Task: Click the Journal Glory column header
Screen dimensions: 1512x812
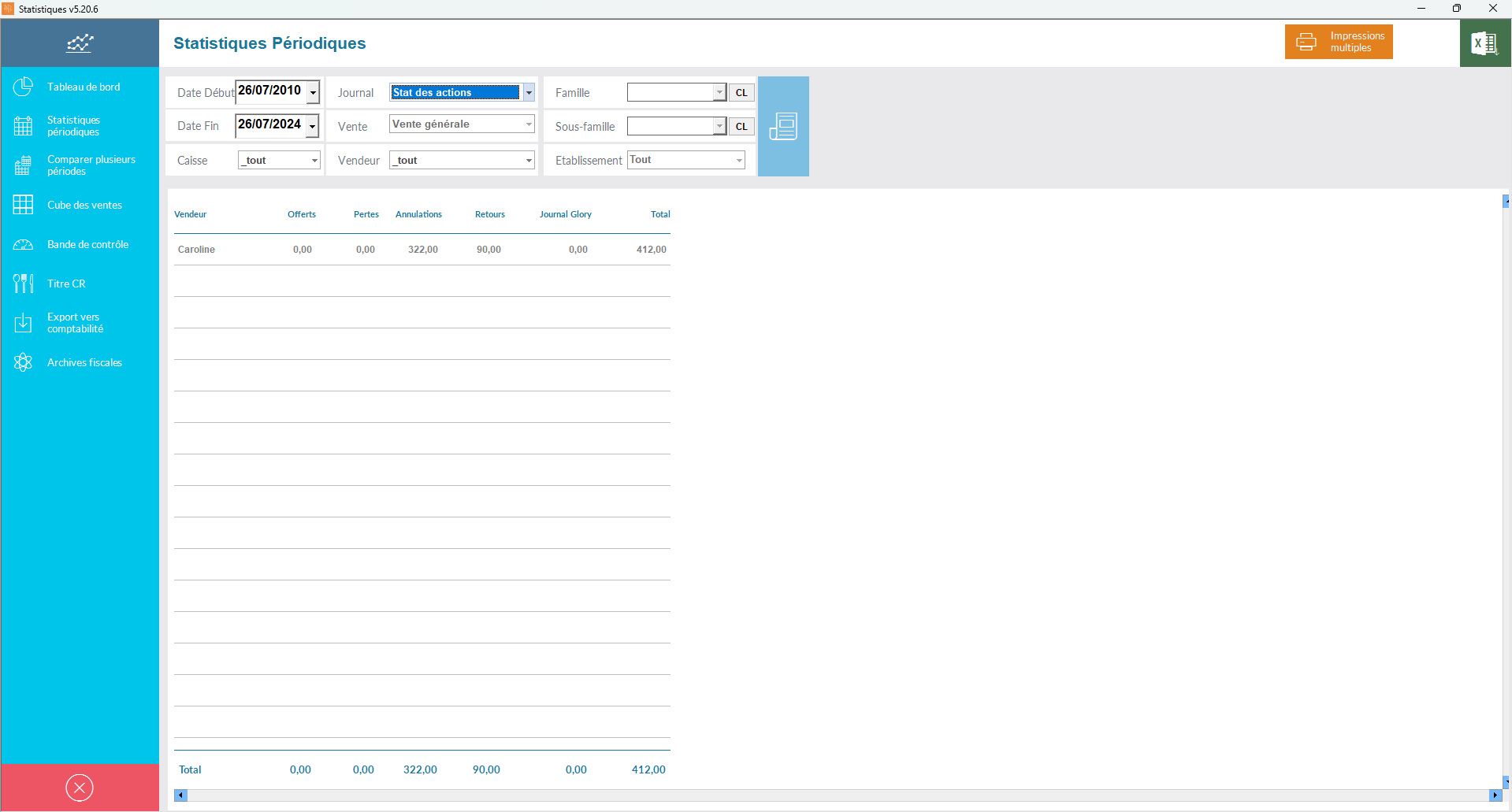Action: coord(566,214)
